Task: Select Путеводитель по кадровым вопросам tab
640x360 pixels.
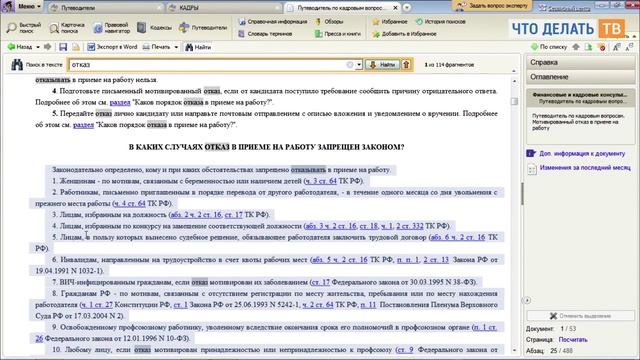Action: pos(341,7)
